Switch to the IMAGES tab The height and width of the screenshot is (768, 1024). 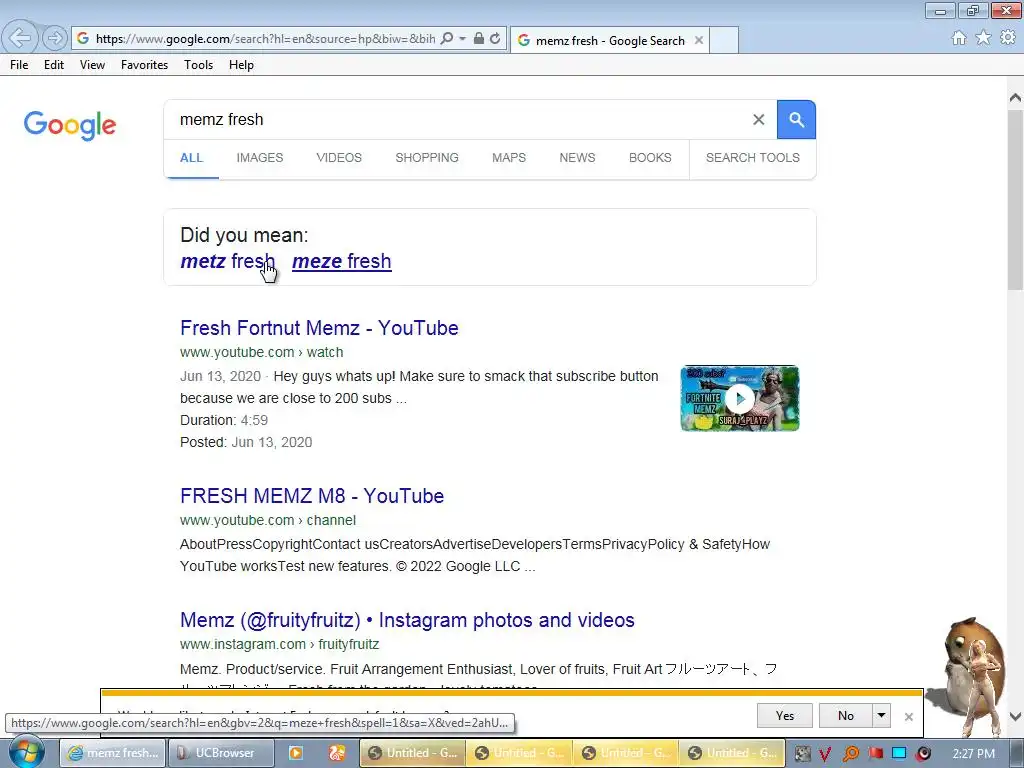coord(260,158)
